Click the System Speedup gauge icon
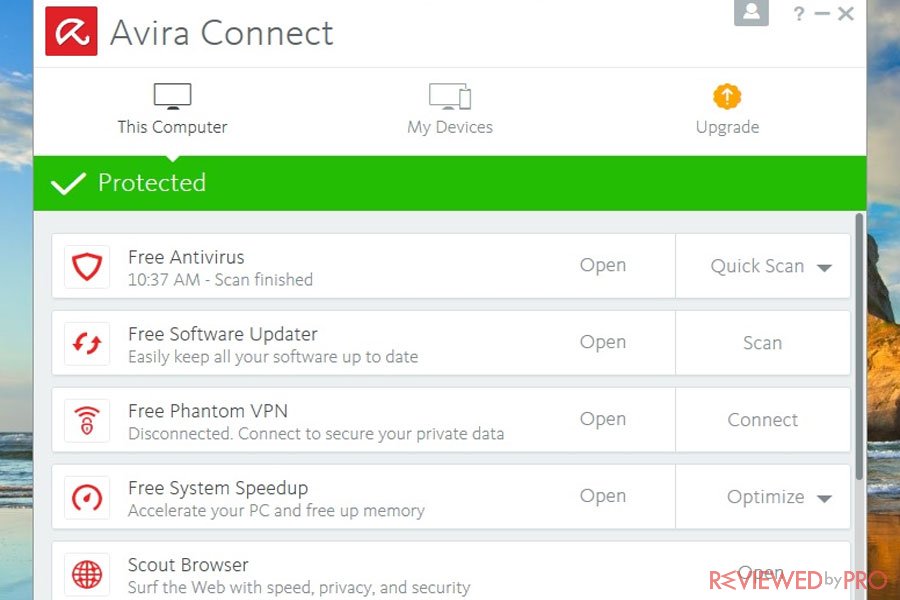The image size is (900, 600). [87, 497]
